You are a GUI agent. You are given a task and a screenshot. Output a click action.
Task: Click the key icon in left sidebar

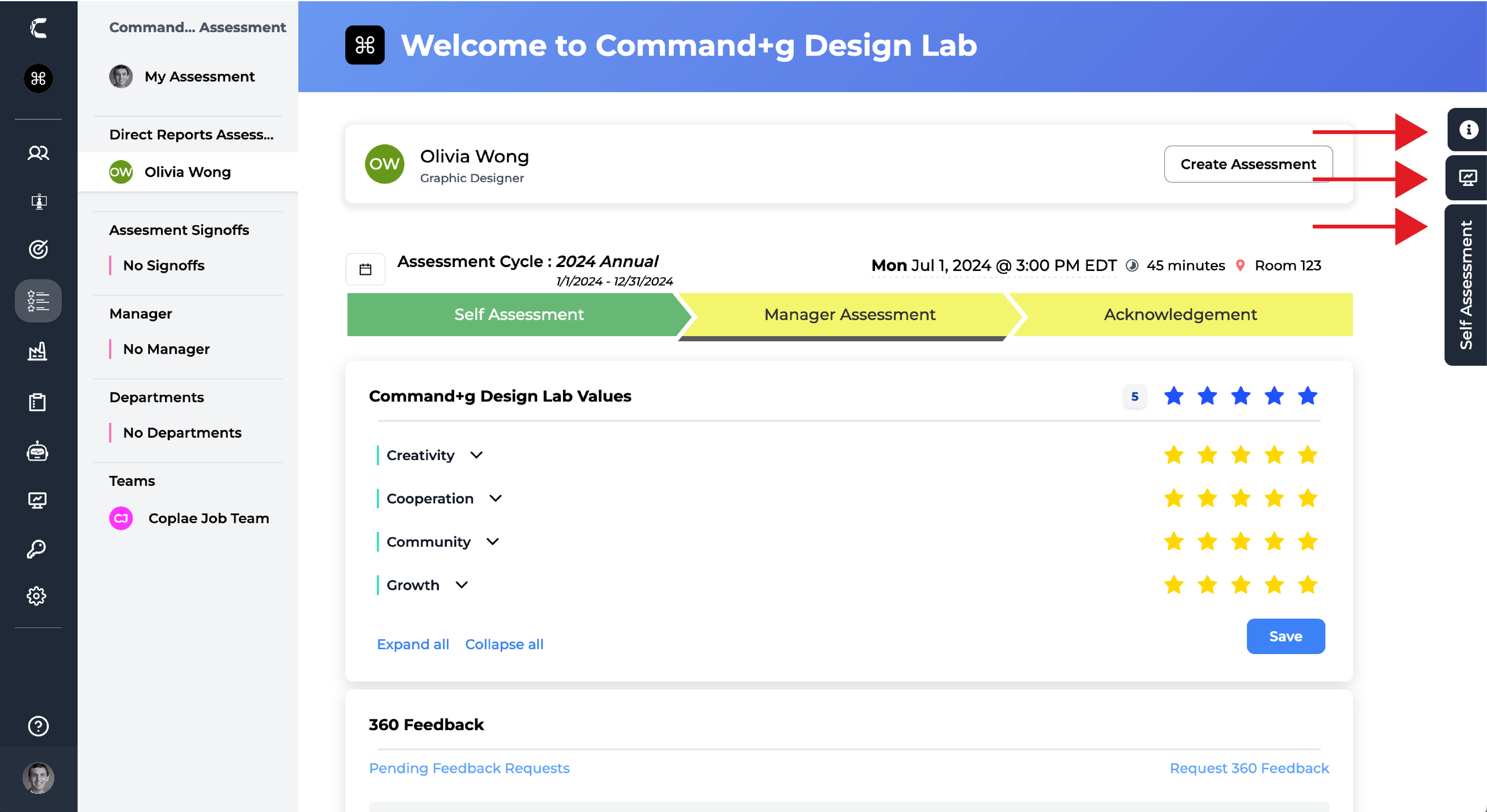pos(37,549)
